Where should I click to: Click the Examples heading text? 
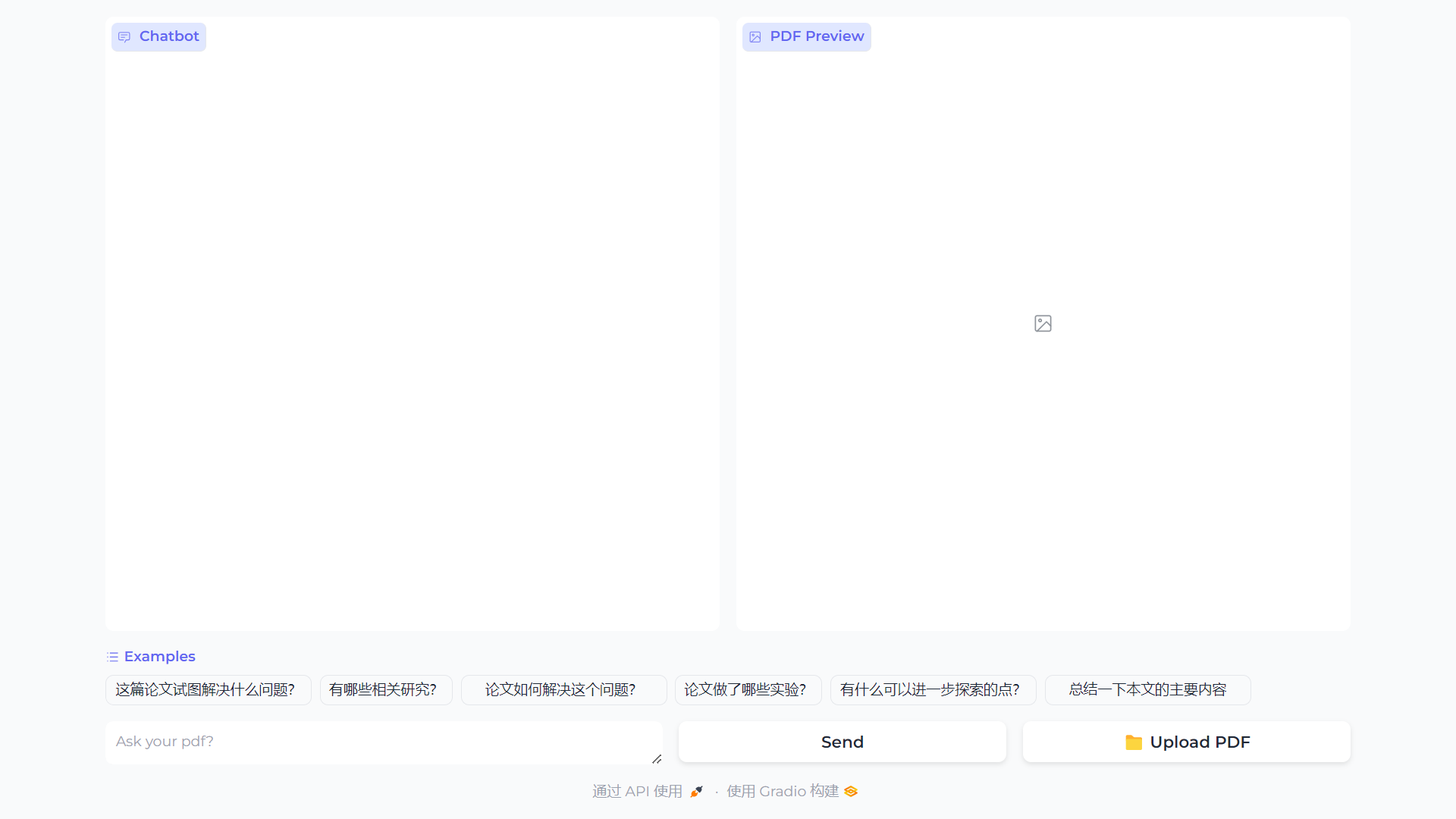(159, 657)
